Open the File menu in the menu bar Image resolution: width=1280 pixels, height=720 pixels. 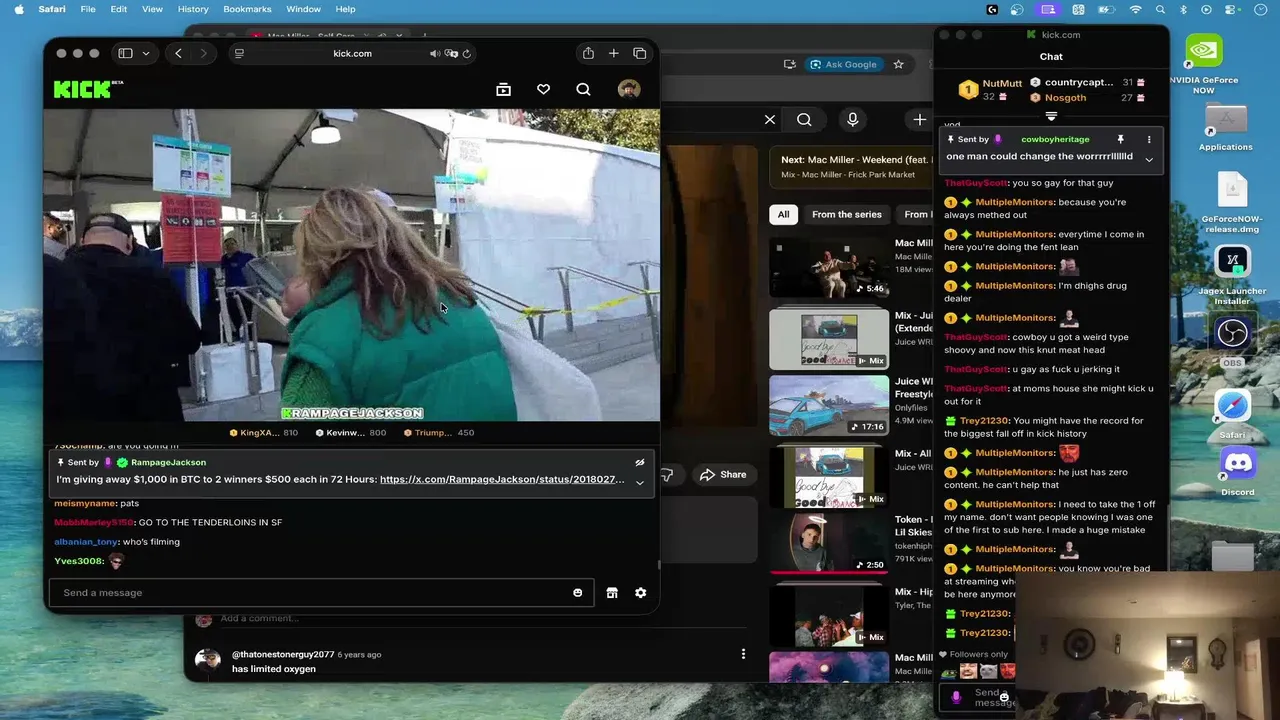[x=88, y=9]
